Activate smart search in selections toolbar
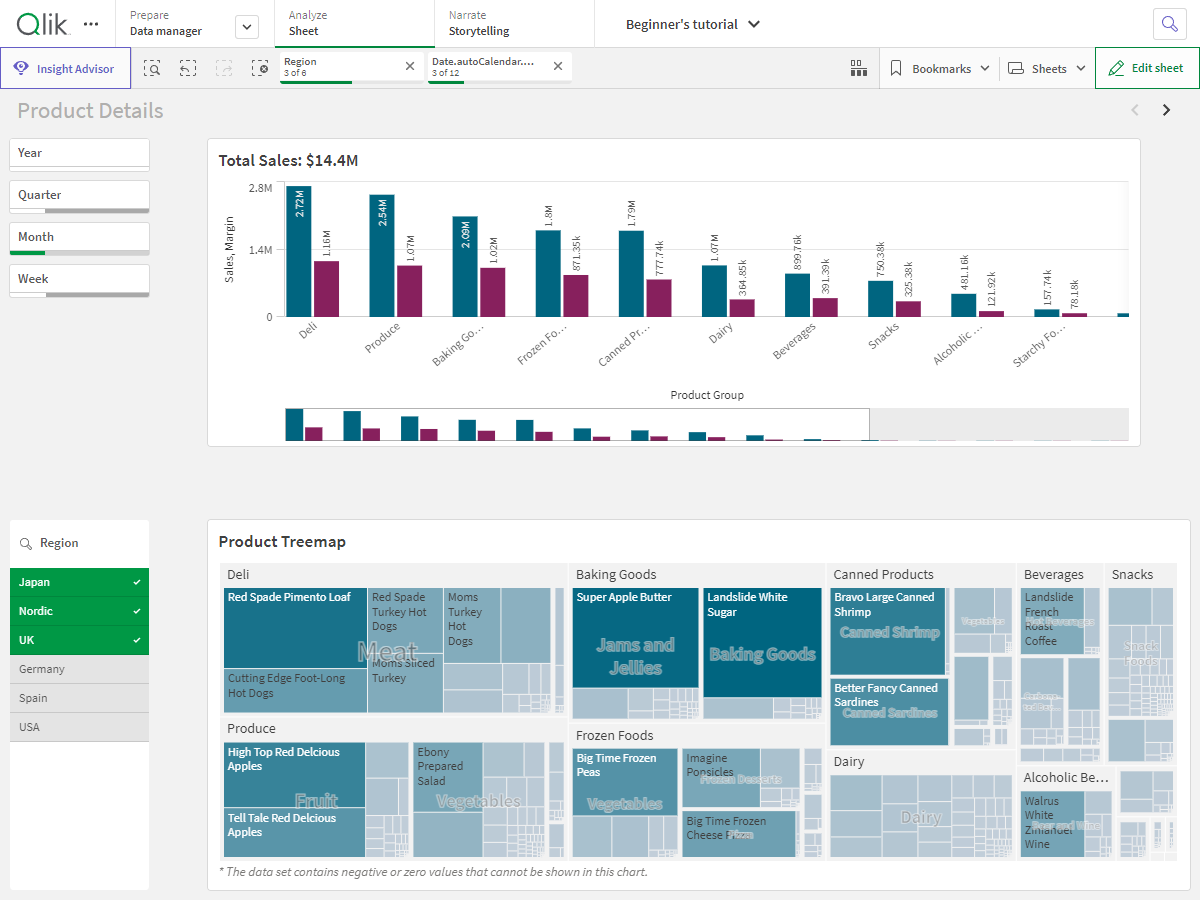1200x900 pixels. [152, 68]
